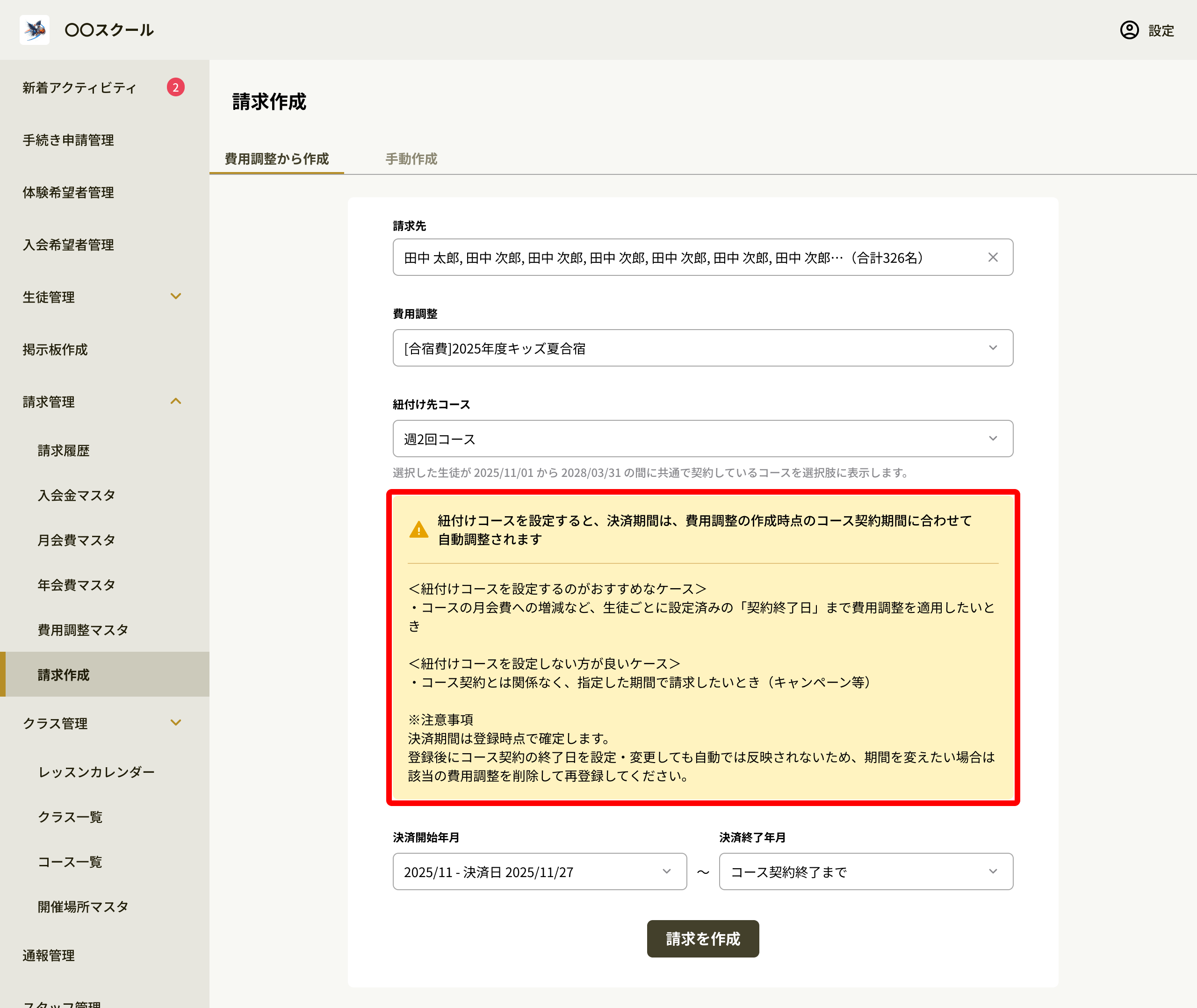Click the 請求先 recipients input field
The height and width of the screenshot is (1008, 1197).
[703, 257]
